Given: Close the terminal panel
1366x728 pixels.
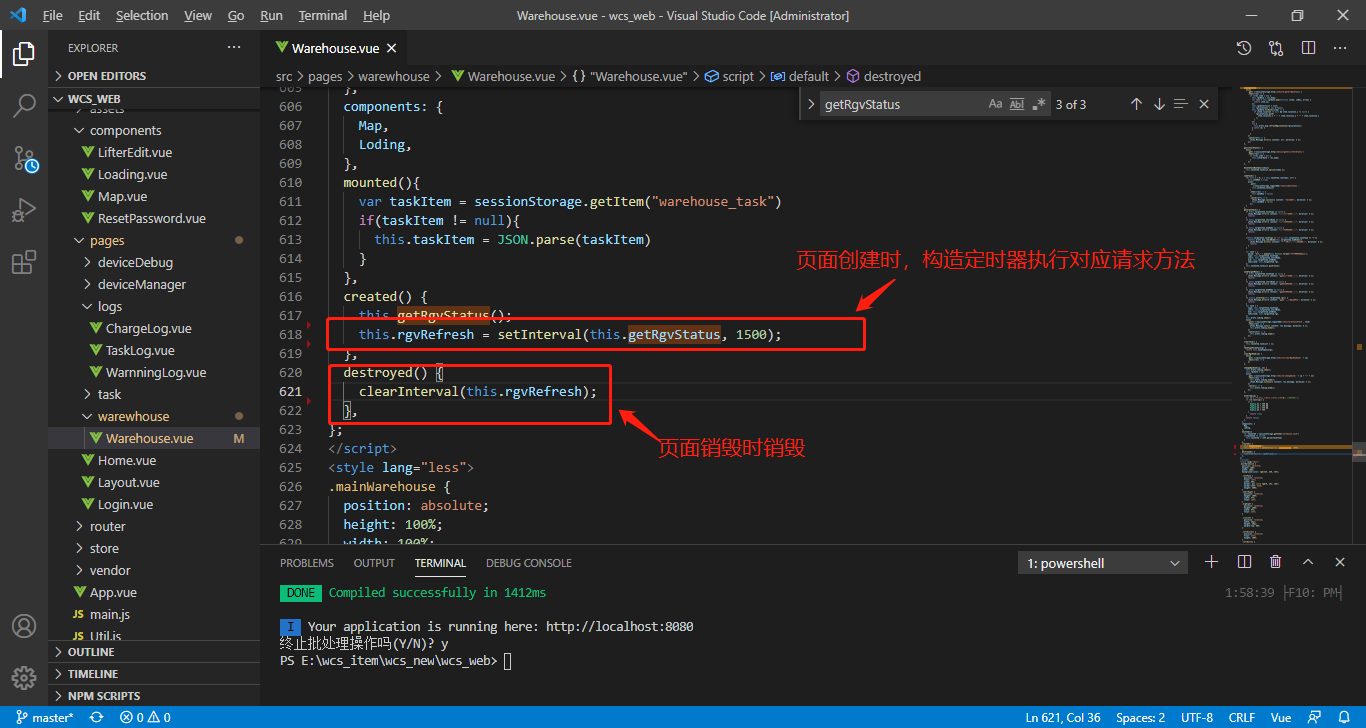Looking at the screenshot, I should tap(1340, 562).
